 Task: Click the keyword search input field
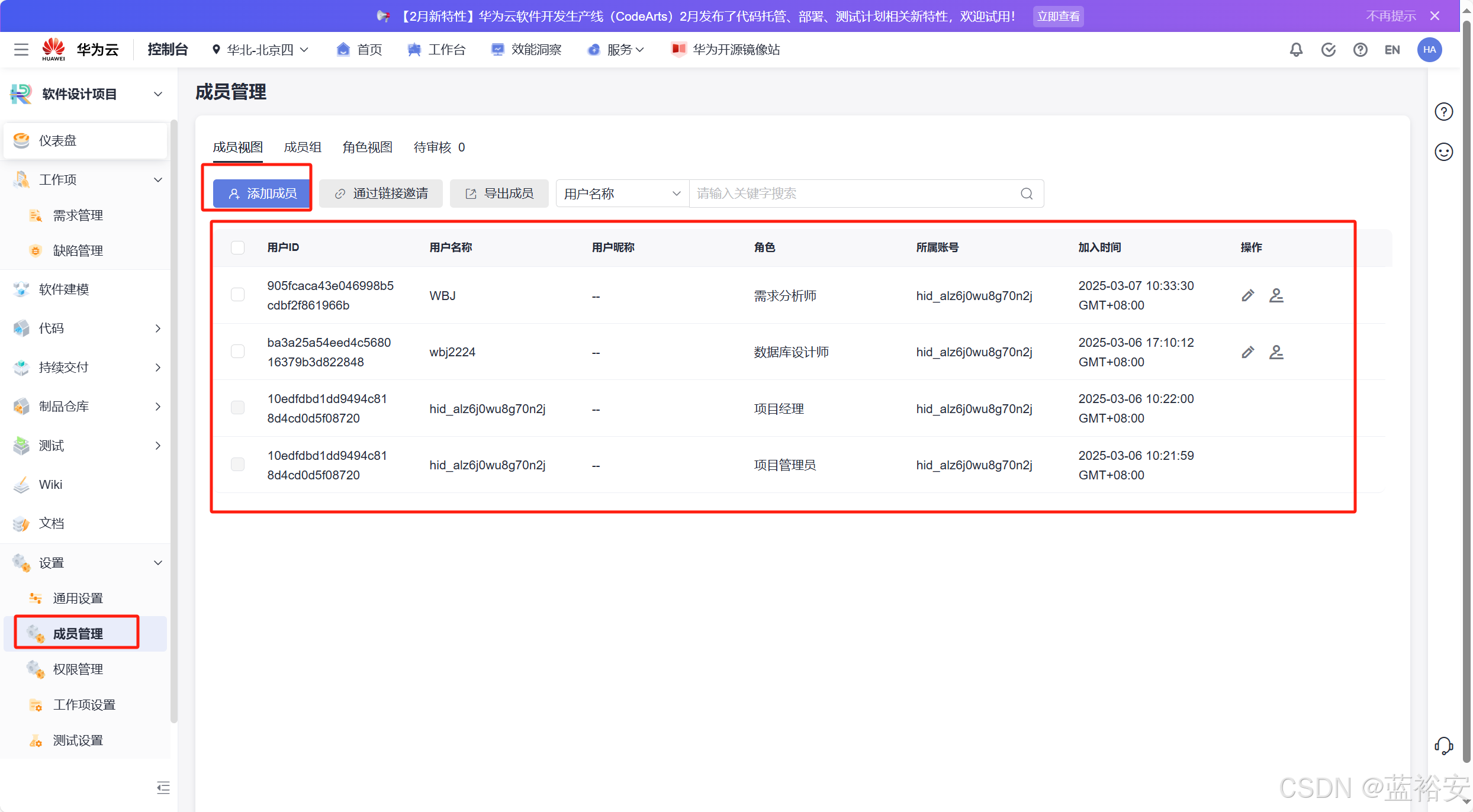coord(853,194)
